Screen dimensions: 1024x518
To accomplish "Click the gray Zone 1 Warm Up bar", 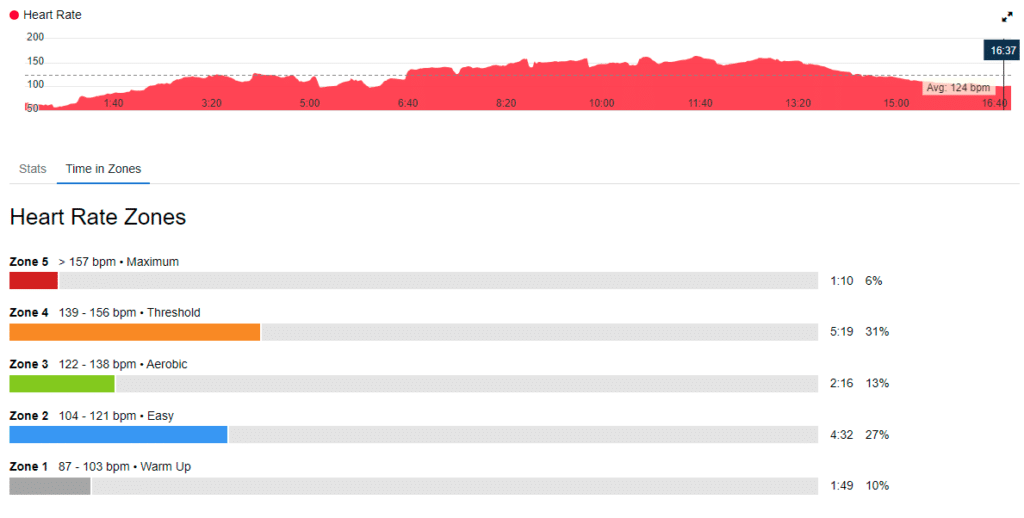I will click(50, 486).
